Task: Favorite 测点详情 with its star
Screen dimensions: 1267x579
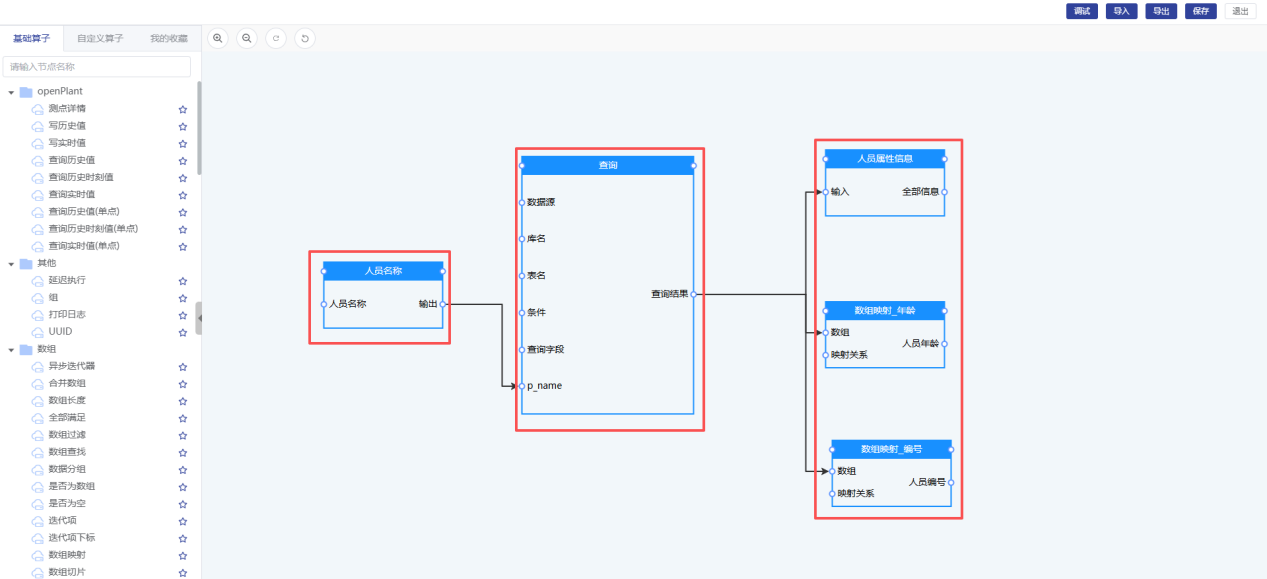Action: [183, 109]
